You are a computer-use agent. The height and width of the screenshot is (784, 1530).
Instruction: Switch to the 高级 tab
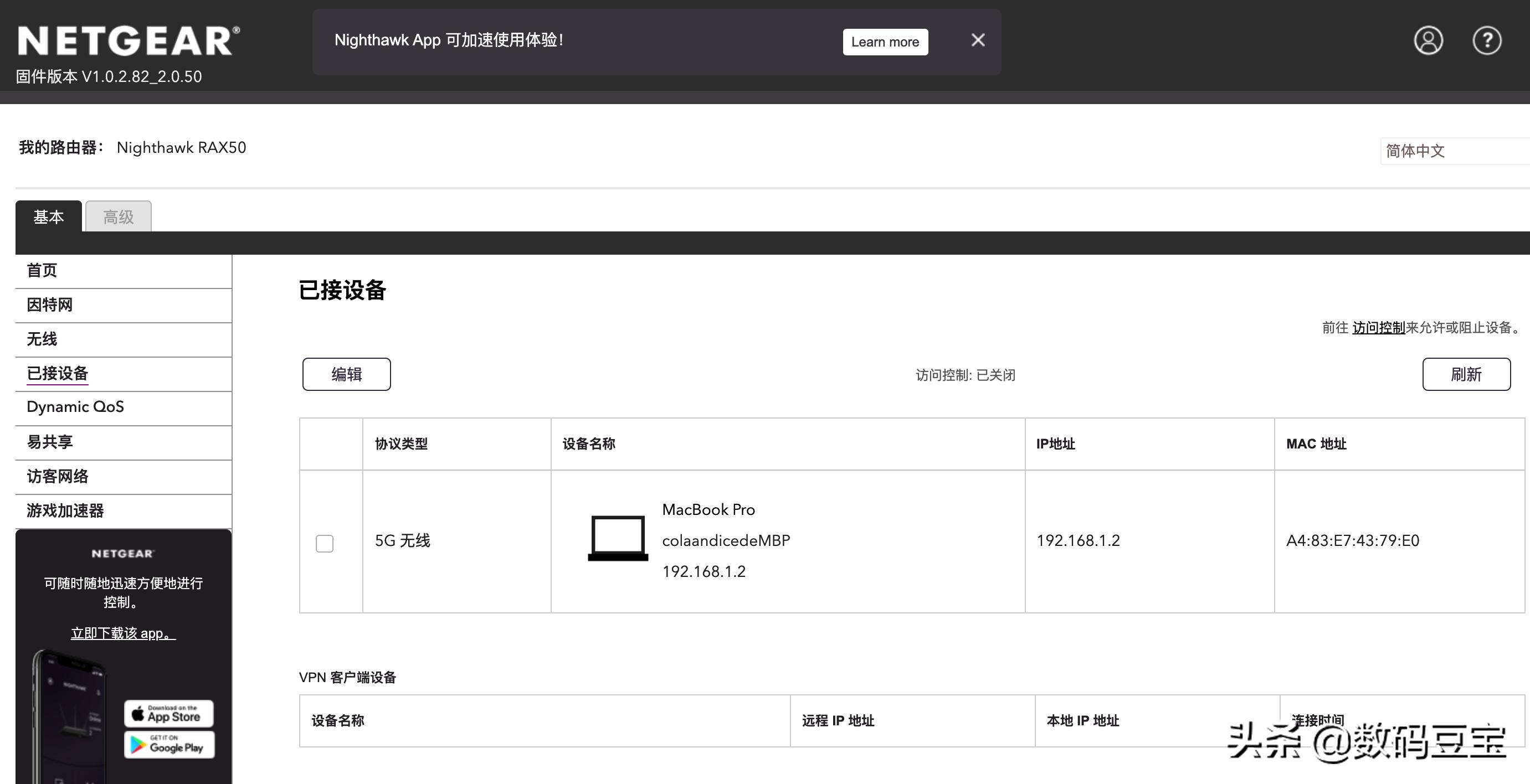[x=117, y=216]
